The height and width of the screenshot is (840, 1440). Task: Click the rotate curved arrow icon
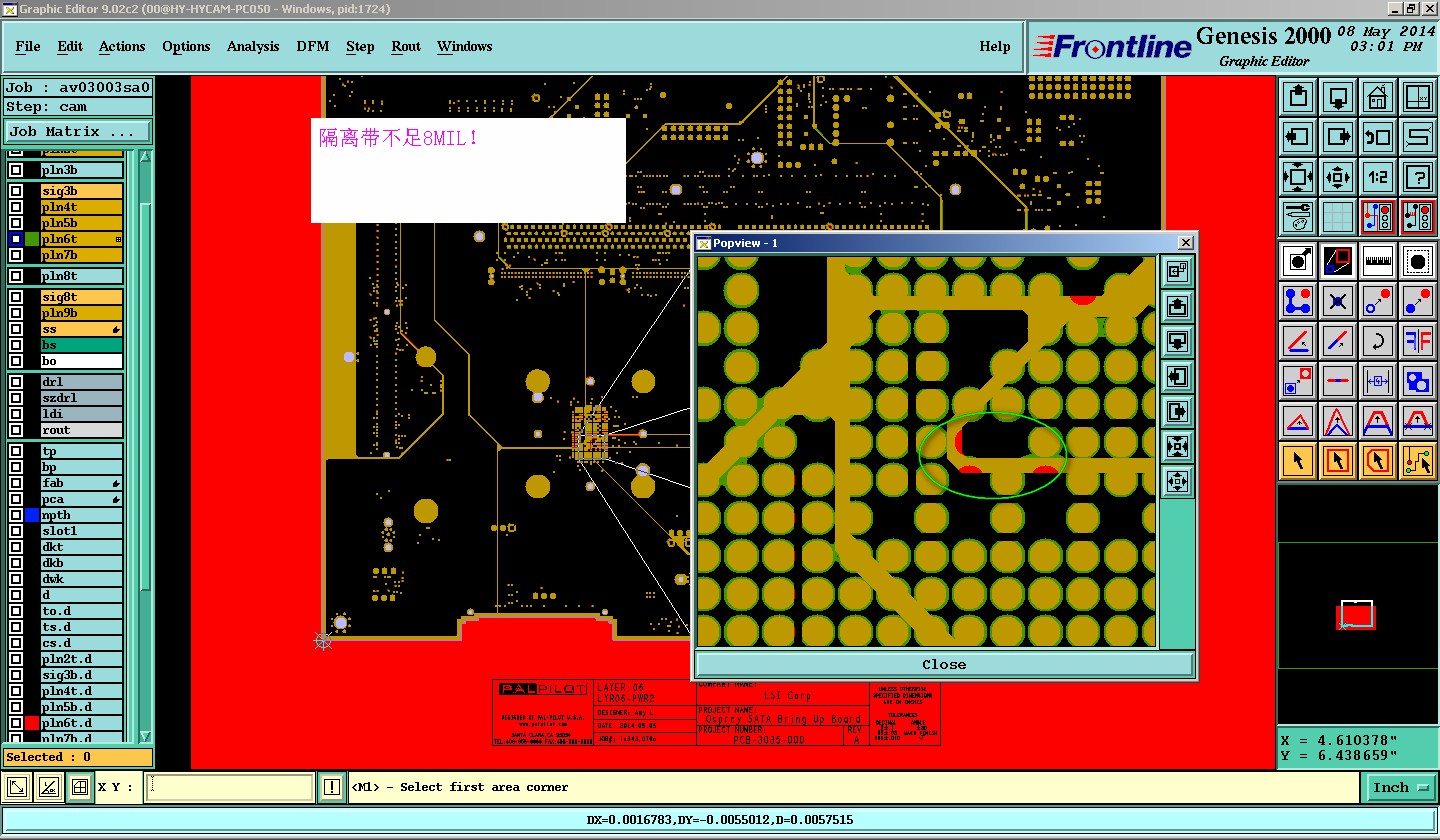1378,340
